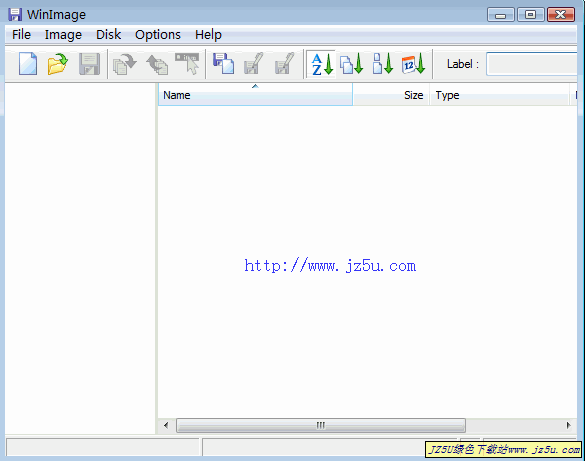
Task: Click the New image icon
Action: [x=28, y=64]
